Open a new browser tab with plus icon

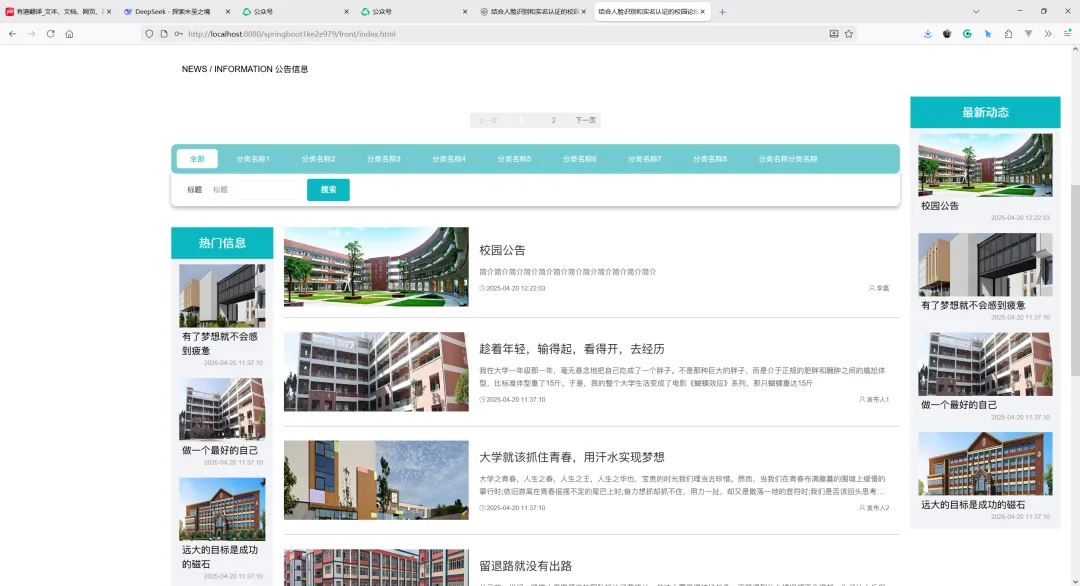tap(722, 12)
